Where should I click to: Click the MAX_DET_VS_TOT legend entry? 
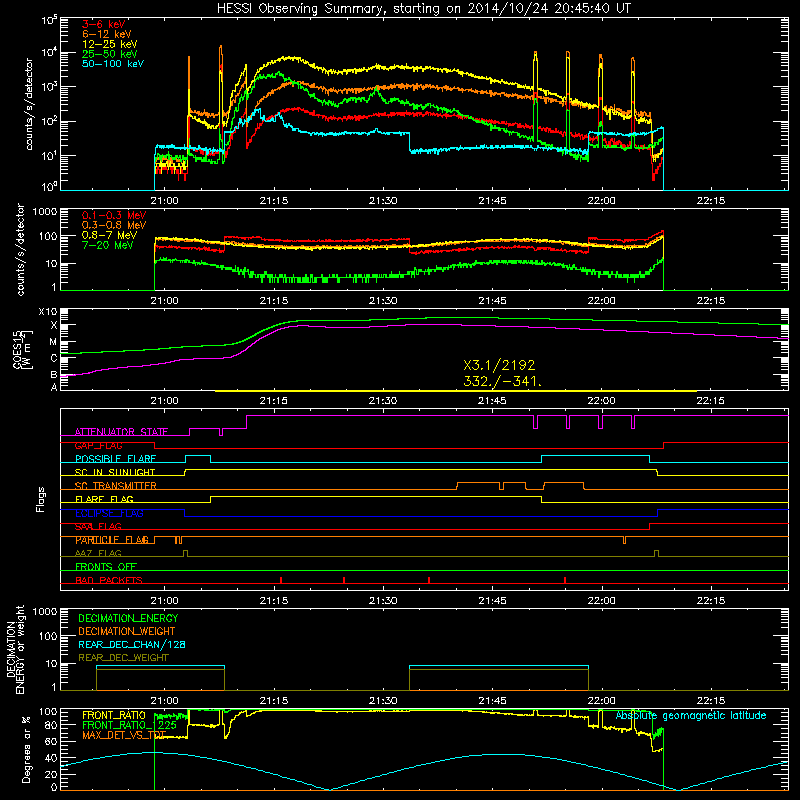(x=124, y=735)
